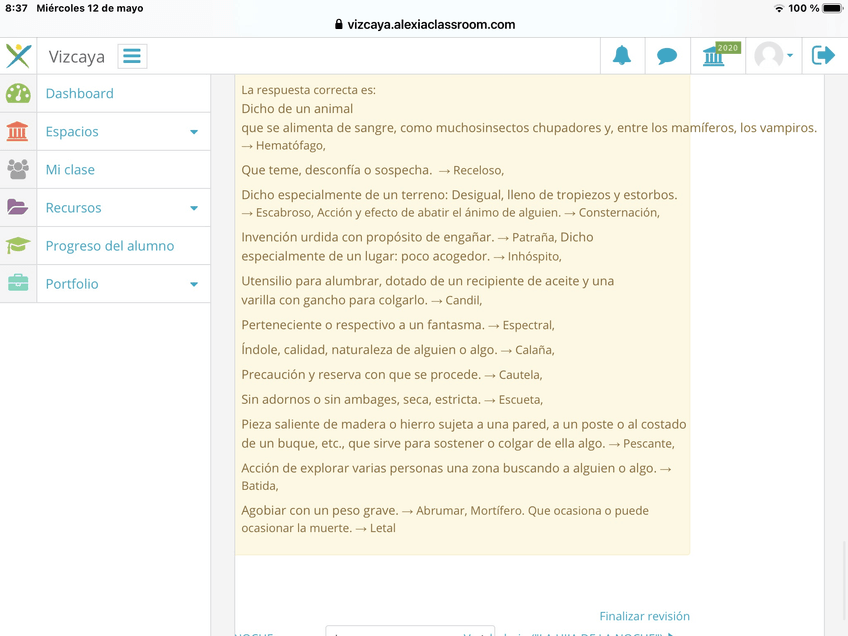This screenshot has width=848, height=636.
Task: Click the Alexia X logo icon
Action: click(x=18, y=56)
